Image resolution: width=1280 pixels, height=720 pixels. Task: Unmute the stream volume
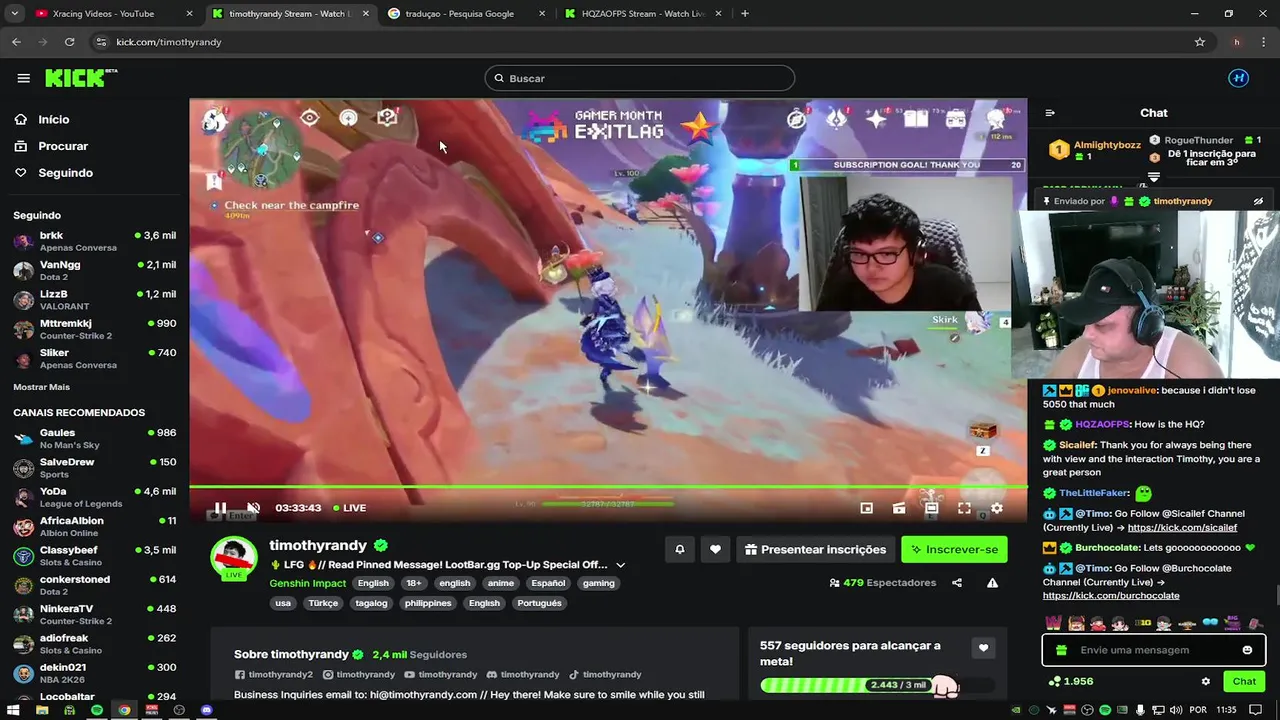(254, 508)
